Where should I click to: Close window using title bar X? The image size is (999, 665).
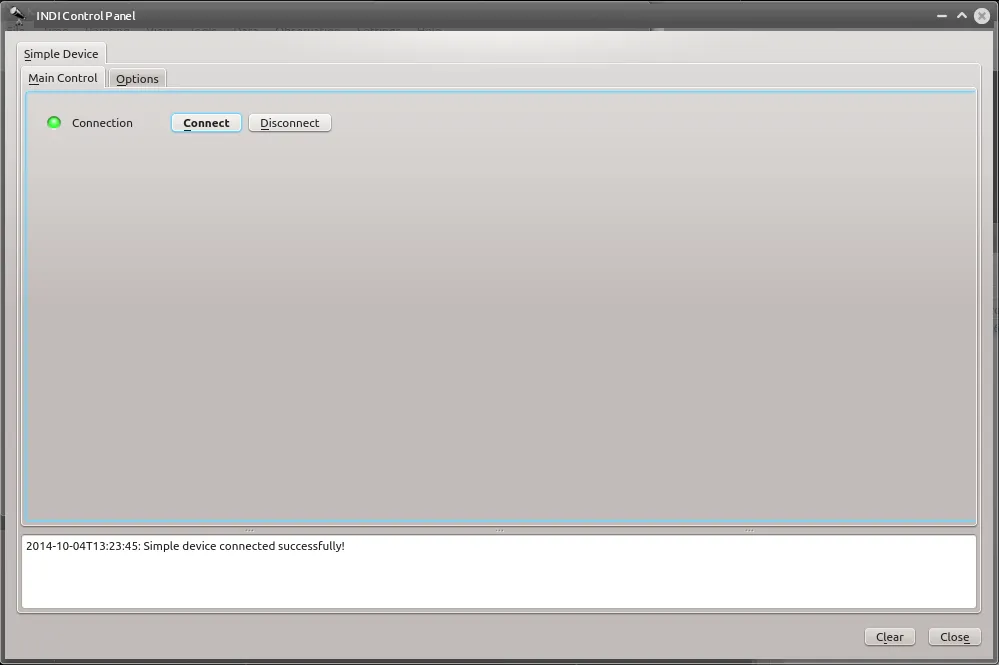pyautogui.click(x=982, y=16)
